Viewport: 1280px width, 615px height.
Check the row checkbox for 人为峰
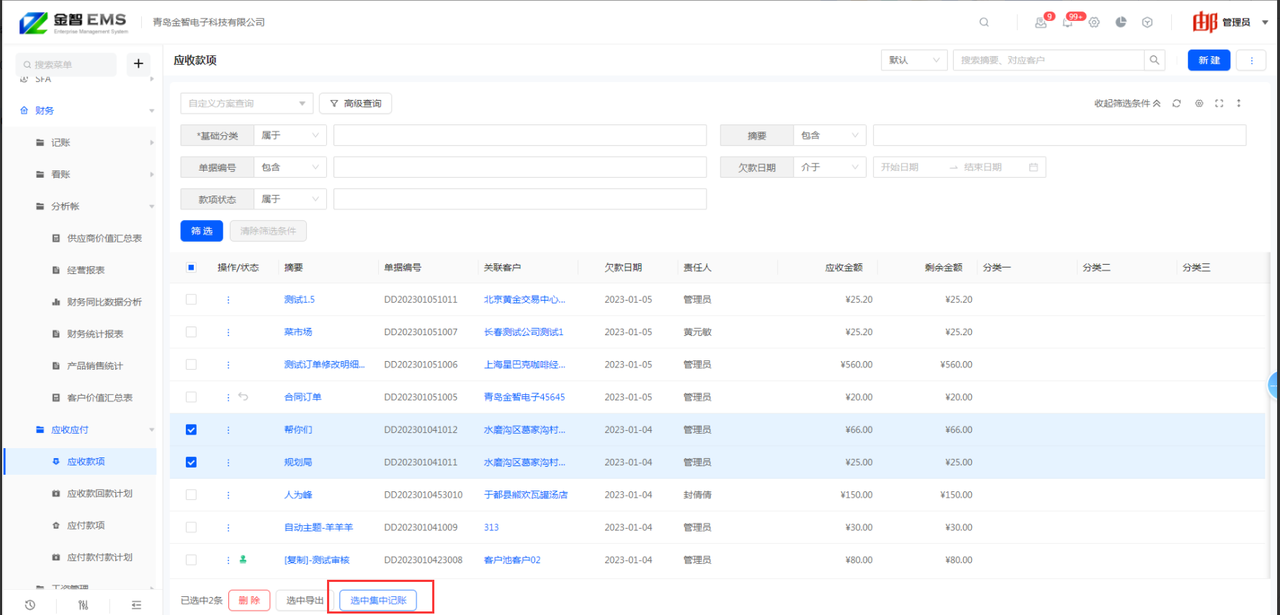pos(191,495)
